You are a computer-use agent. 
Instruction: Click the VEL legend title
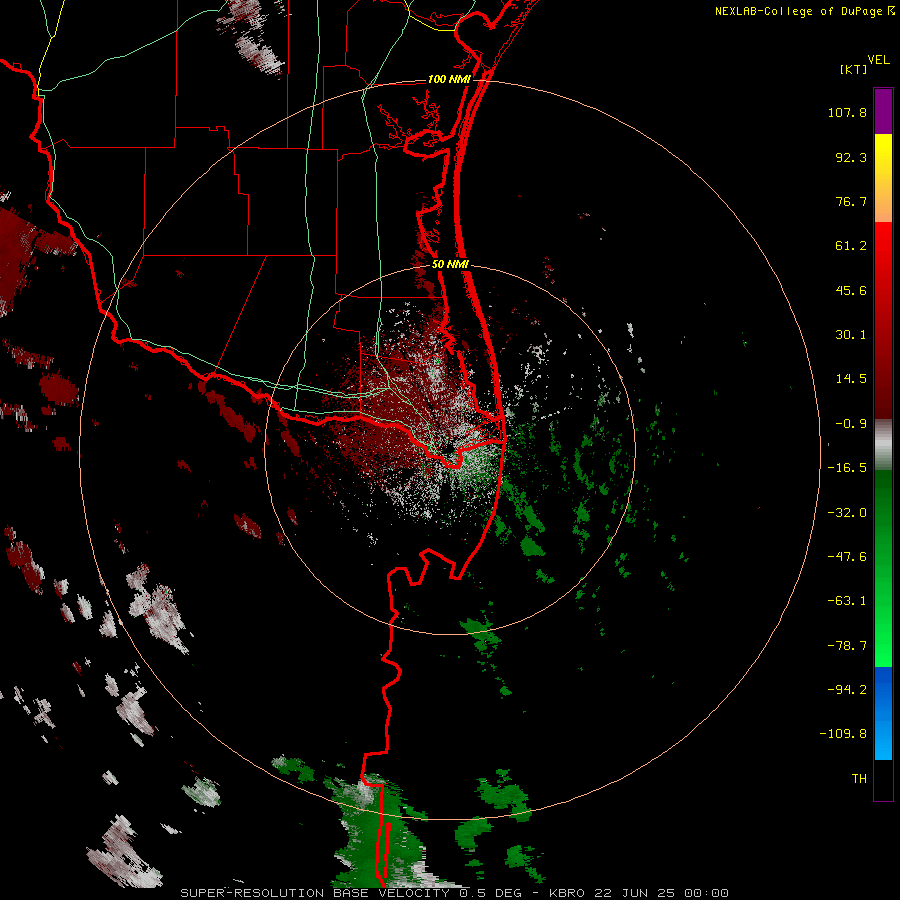pos(879,60)
